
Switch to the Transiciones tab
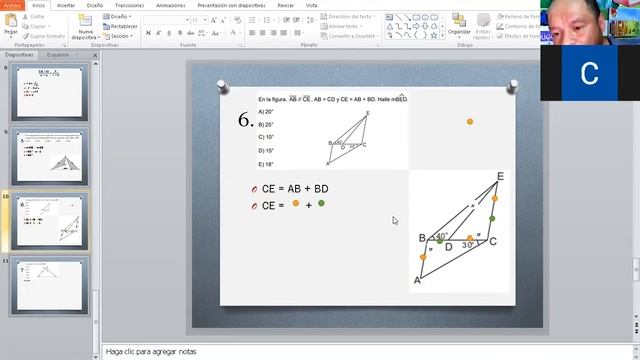point(129,5)
